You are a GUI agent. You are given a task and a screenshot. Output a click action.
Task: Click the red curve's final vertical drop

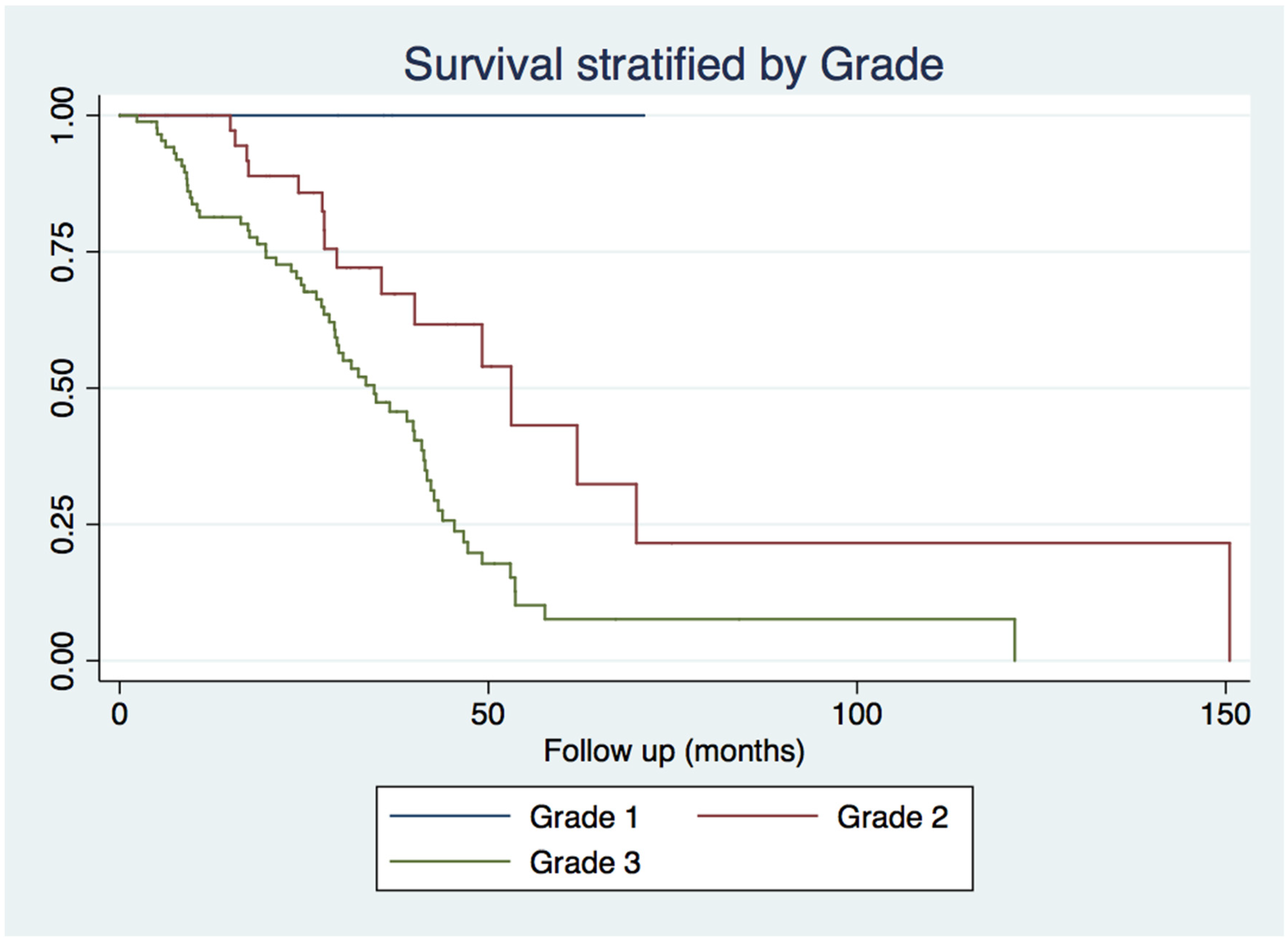[1229, 602]
